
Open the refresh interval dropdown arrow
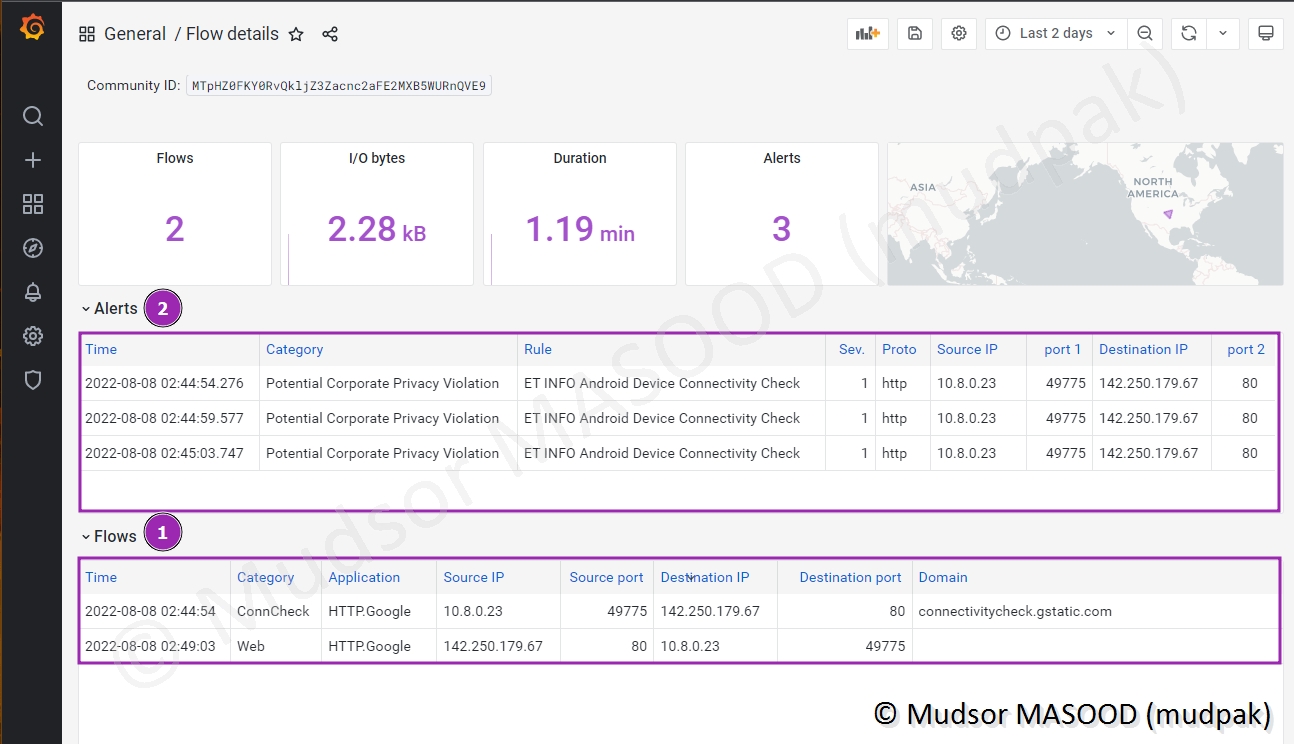1223,33
